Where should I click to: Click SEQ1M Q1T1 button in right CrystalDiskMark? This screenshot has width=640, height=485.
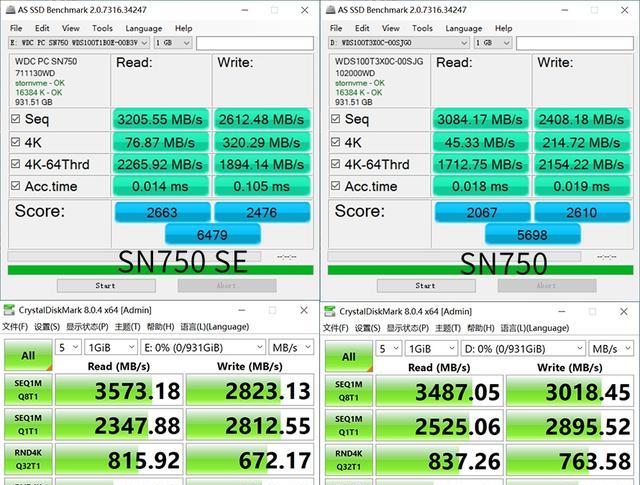349,426
